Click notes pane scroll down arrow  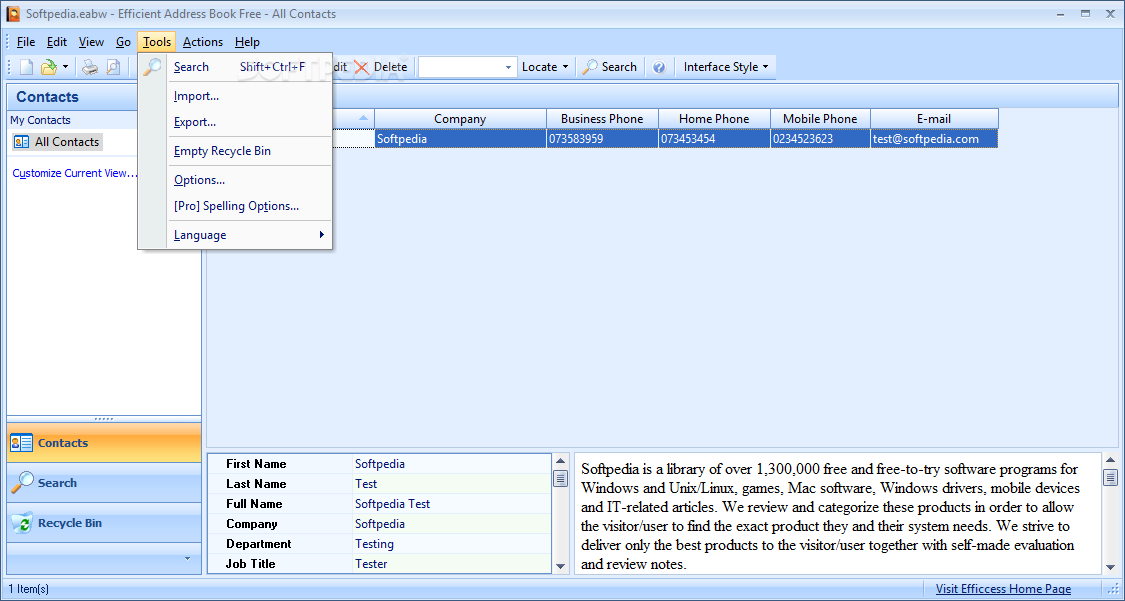coord(1110,566)
